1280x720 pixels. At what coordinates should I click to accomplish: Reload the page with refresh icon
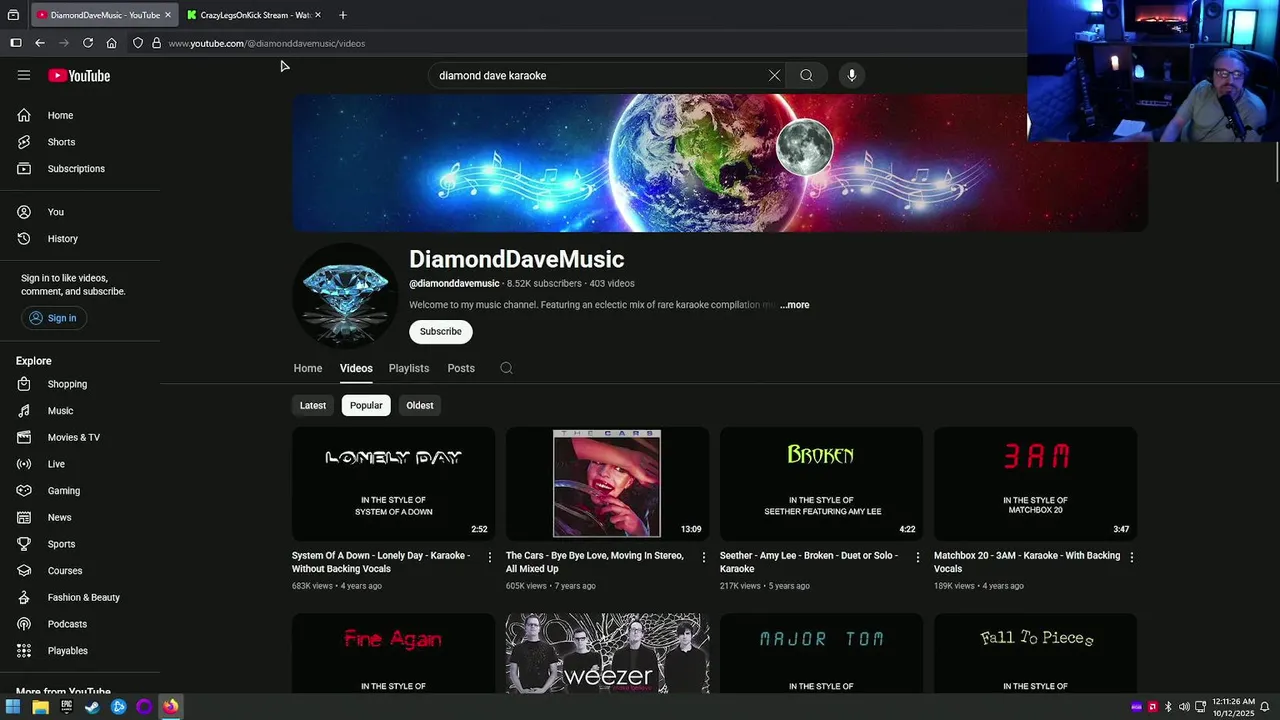tap(88, 43)
